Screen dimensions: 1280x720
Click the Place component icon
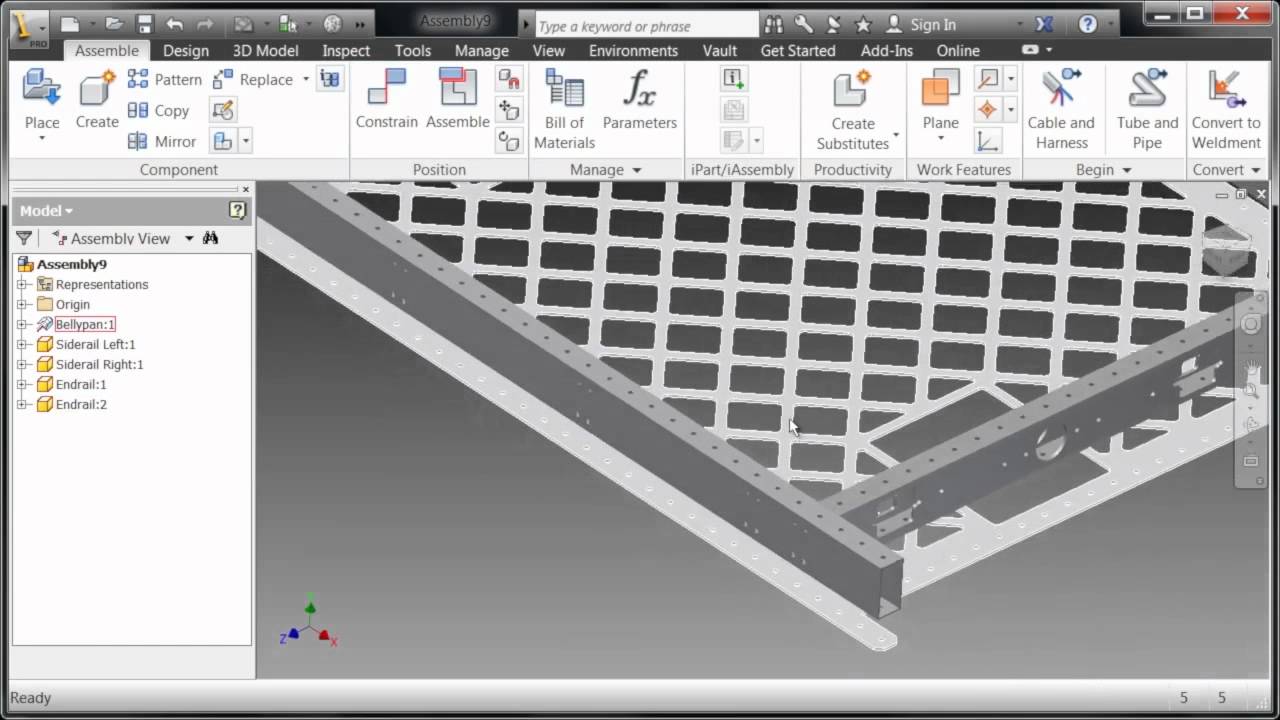pos(42,88)
